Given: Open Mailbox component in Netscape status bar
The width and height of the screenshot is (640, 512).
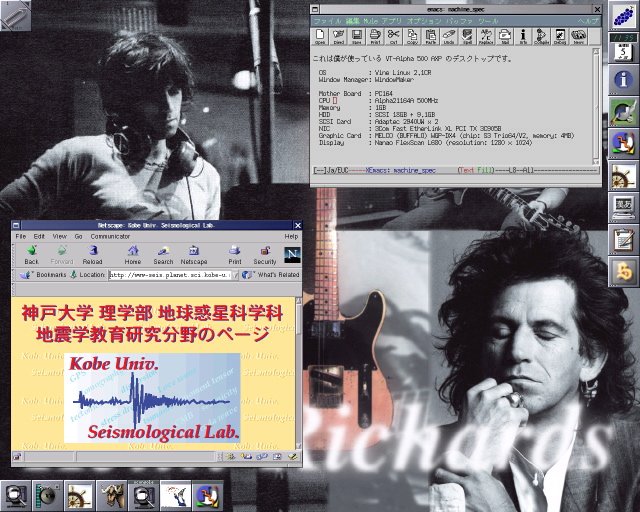Looking at the screenshot, I should pos(246,456).
